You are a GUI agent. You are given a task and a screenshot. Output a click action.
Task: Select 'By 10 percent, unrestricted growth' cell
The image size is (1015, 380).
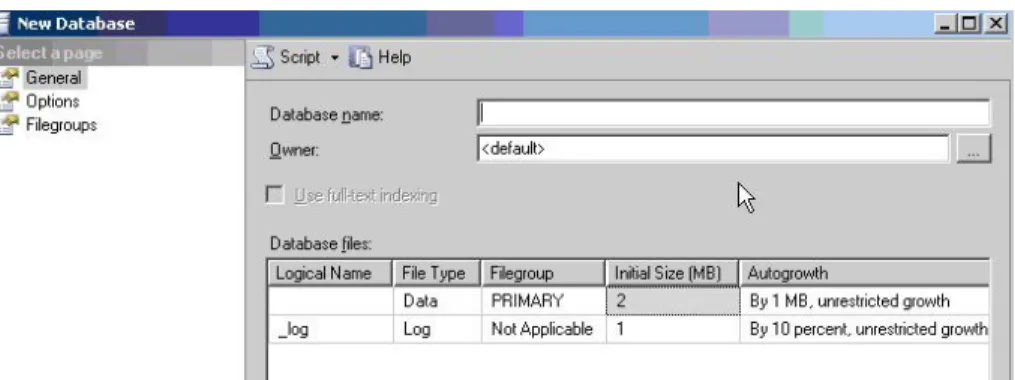[865, 330]
